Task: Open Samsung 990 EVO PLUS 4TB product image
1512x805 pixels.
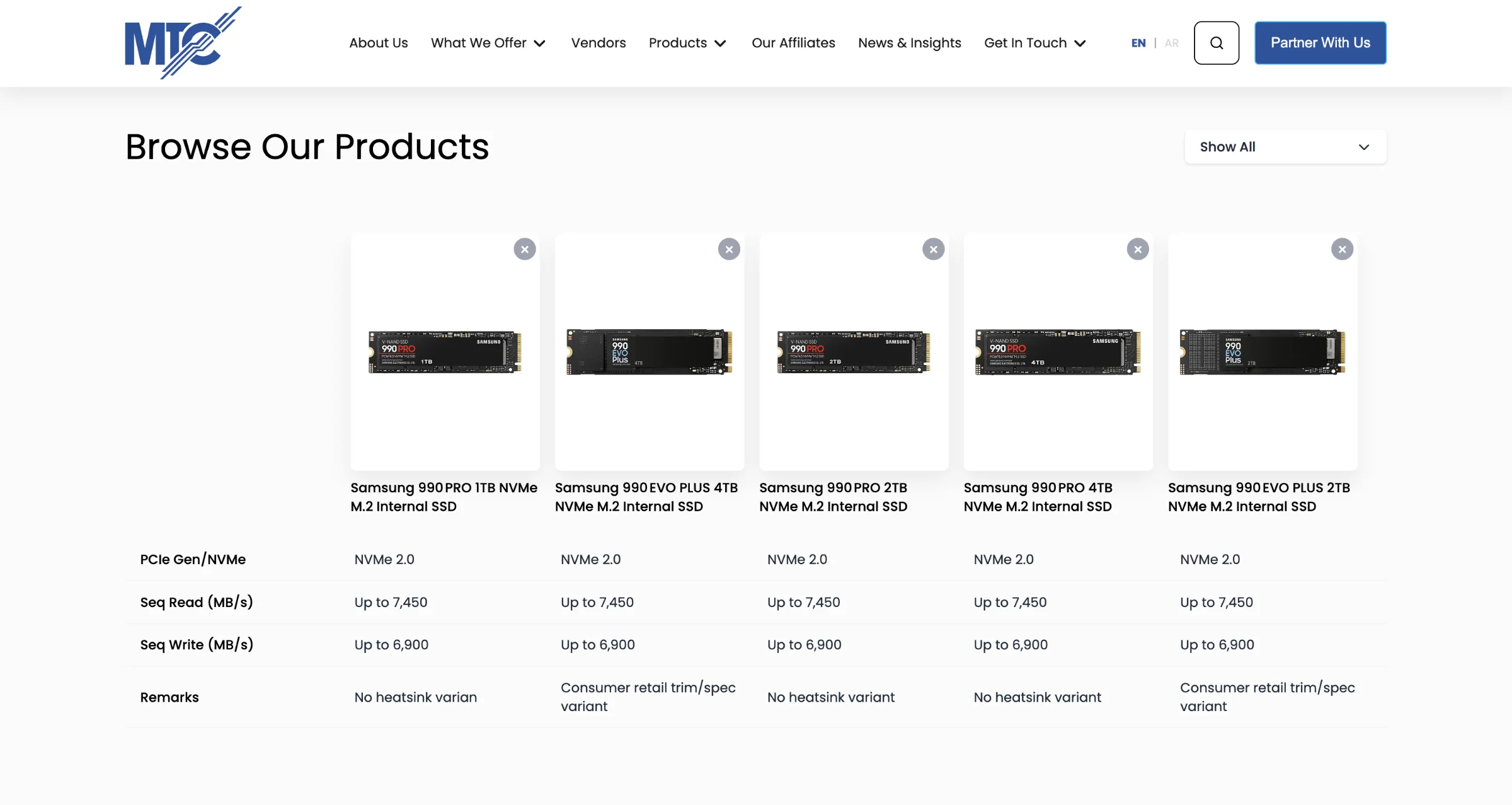Action: (x=650, y=352)
